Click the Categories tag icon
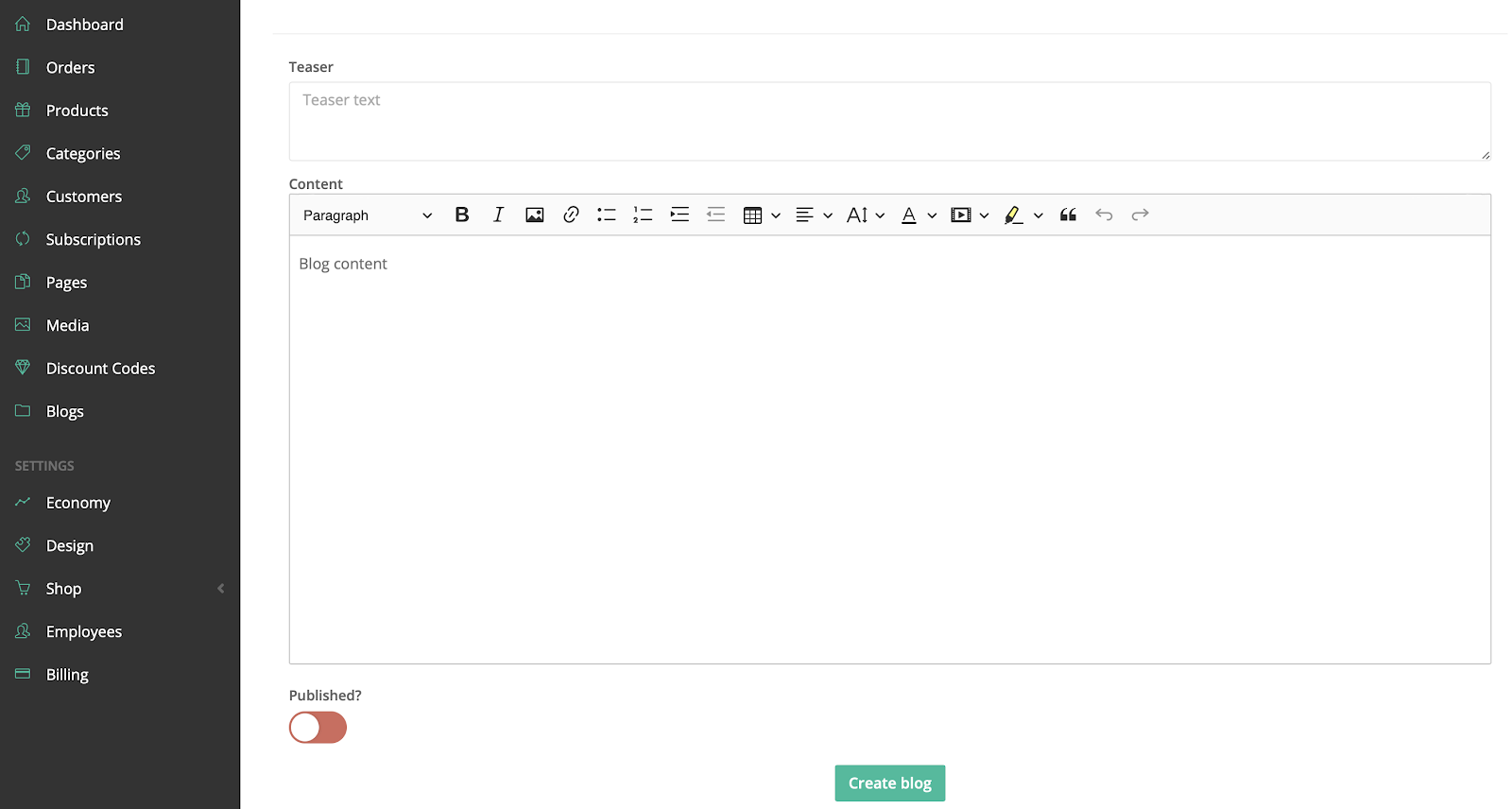This screenshot has height=809, width=1512. click(x=23, y=152)
